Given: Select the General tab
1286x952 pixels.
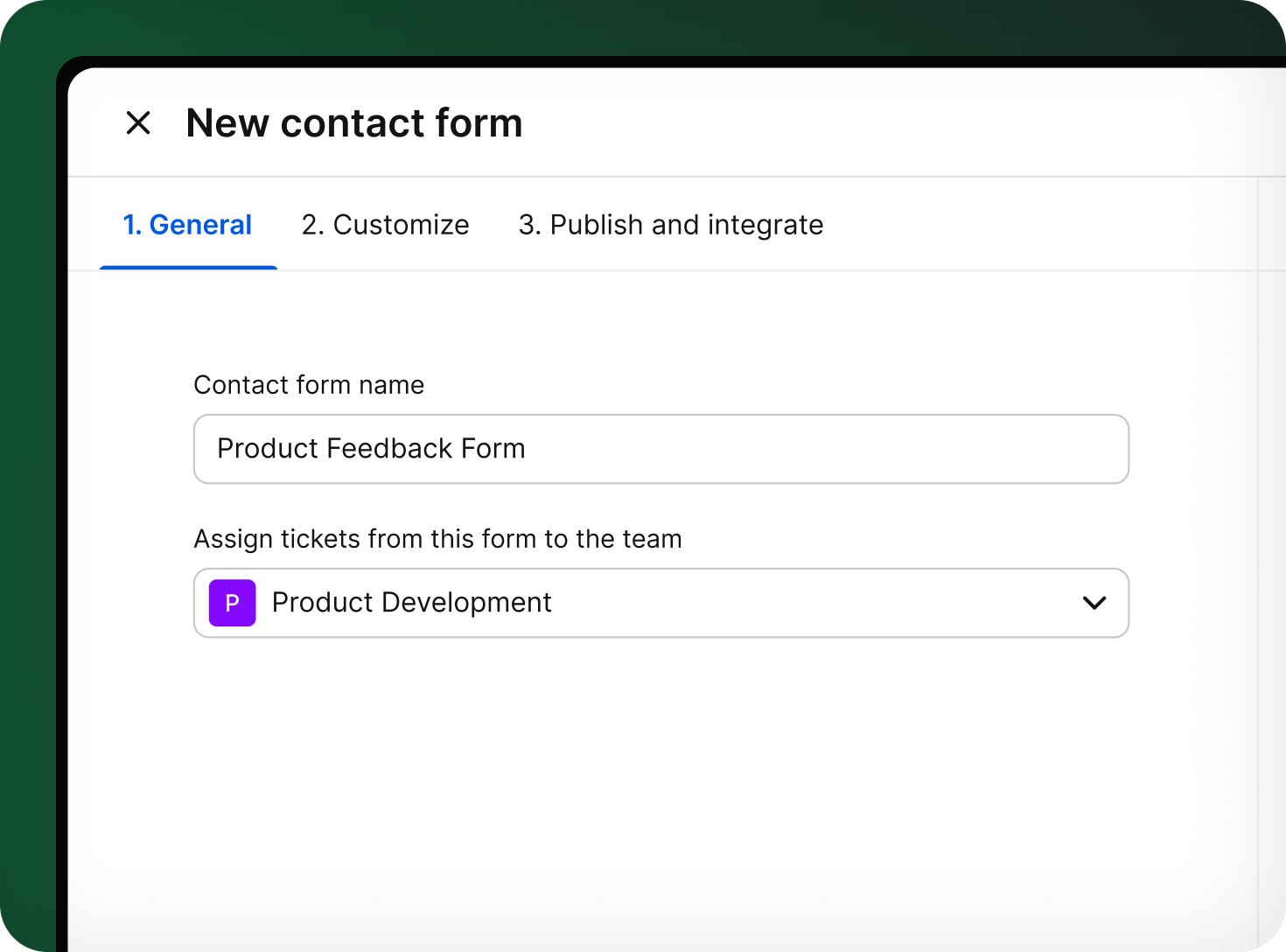Looking at the screenshot, I should click(x=187, y=225).
